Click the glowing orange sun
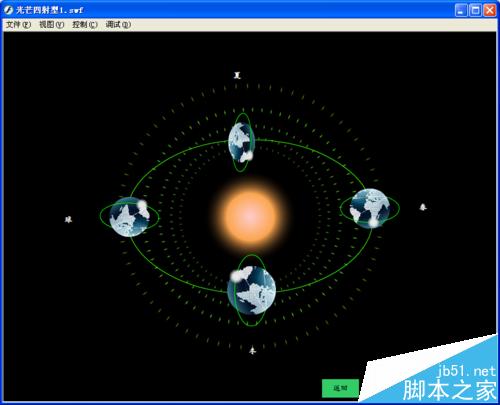This screenshot has width=500, height=405. coord(250,216)
